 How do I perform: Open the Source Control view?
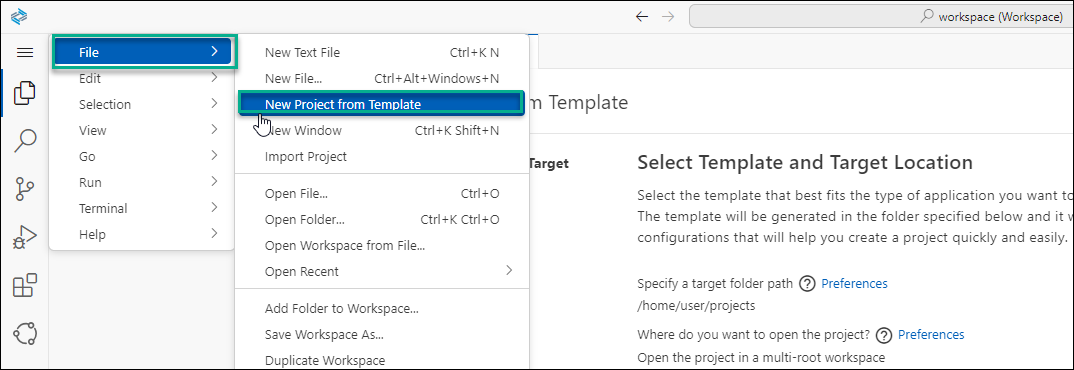(x=25, y=188)
